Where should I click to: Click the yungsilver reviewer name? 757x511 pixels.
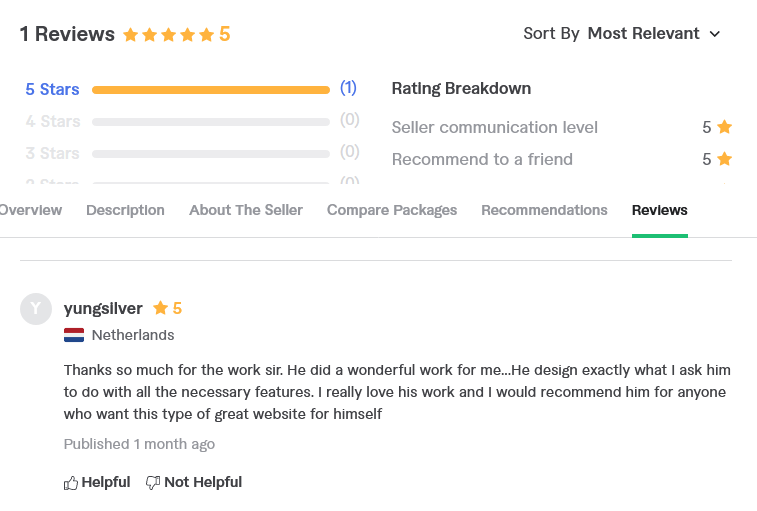(103, 308)
